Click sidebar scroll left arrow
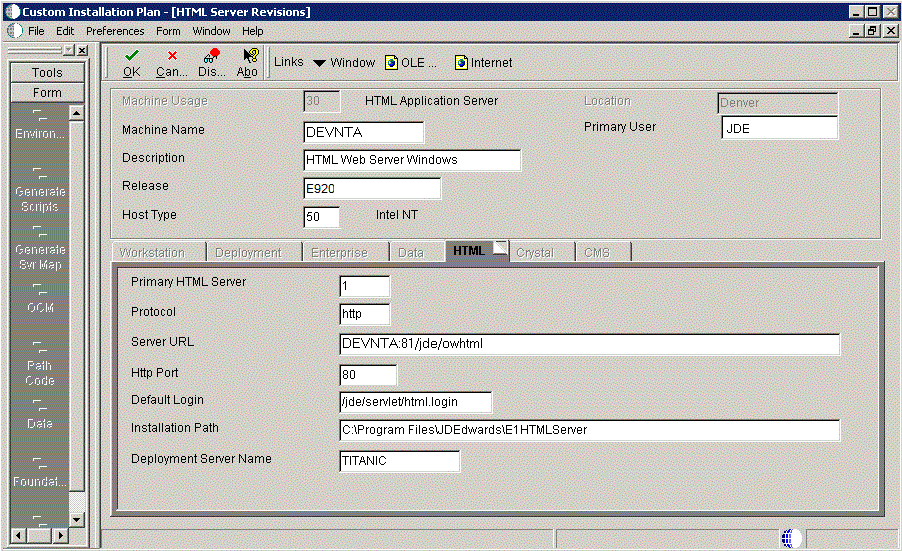Image resolution: width=902 pixels, height=551 pixels. [18, 535]
